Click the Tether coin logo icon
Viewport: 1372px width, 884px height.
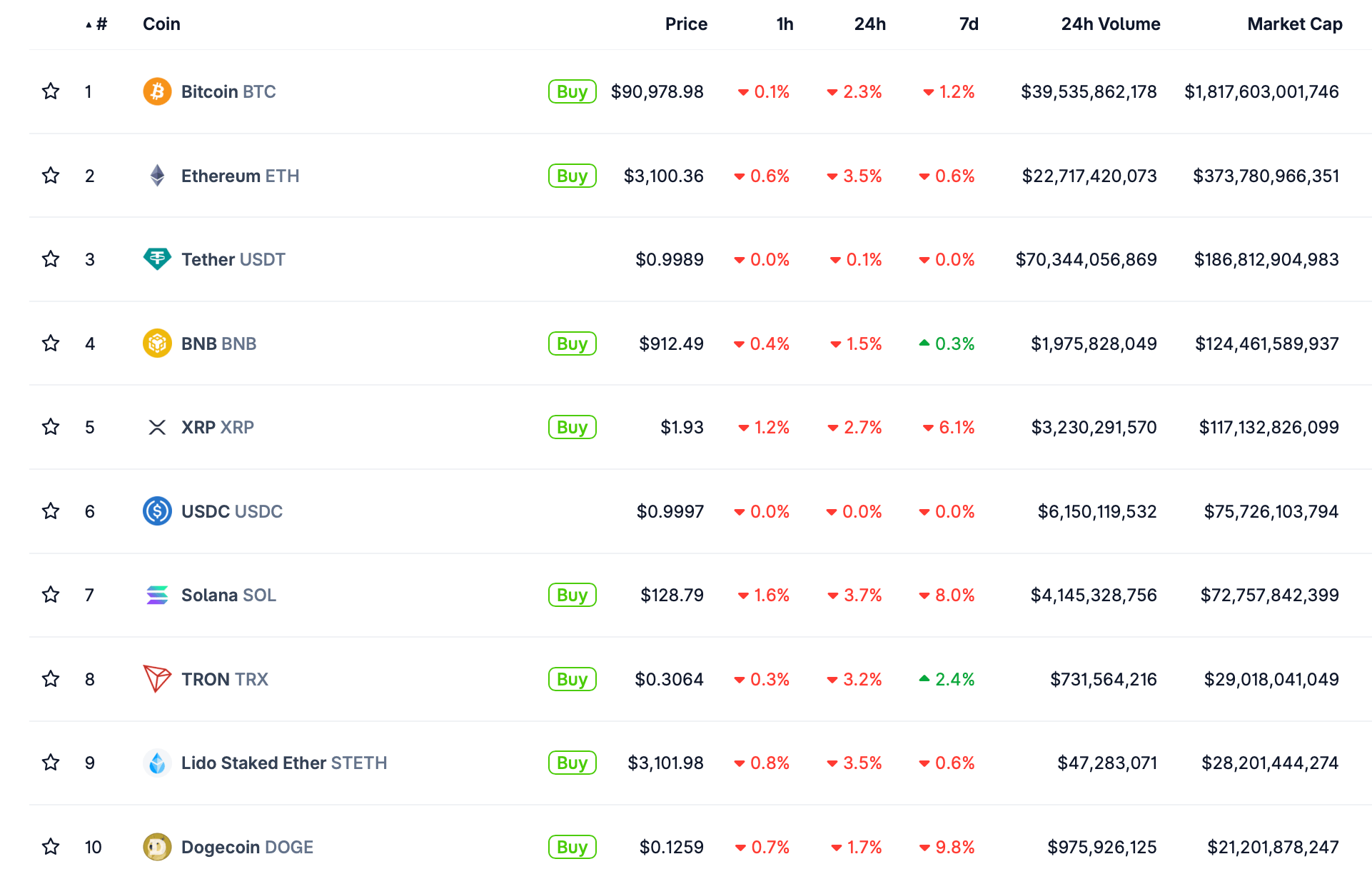(x=157, y=259)
